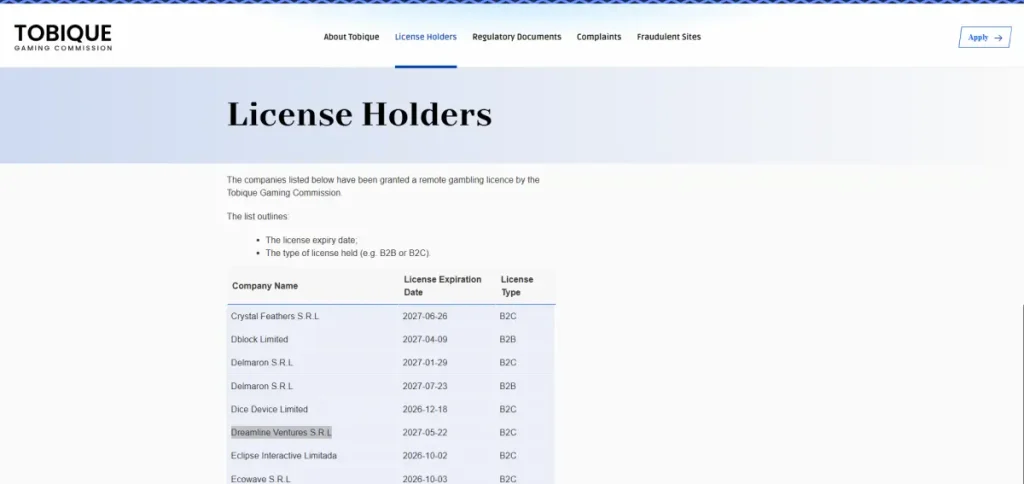1024x484 pixels.
Task: Open the Regulatory Documents page
Action: pyautogui.click(x=517, y=37)
